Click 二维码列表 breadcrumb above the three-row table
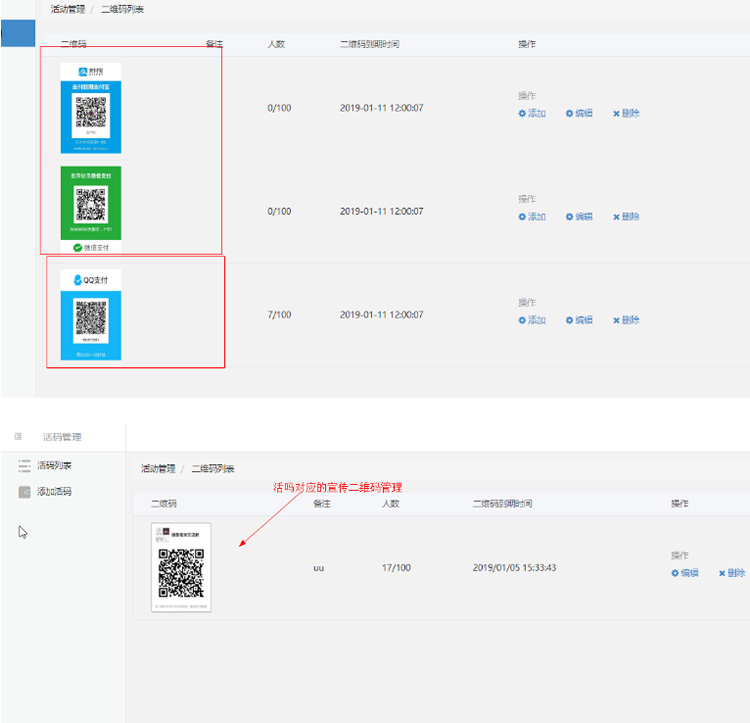 point(122,10)
